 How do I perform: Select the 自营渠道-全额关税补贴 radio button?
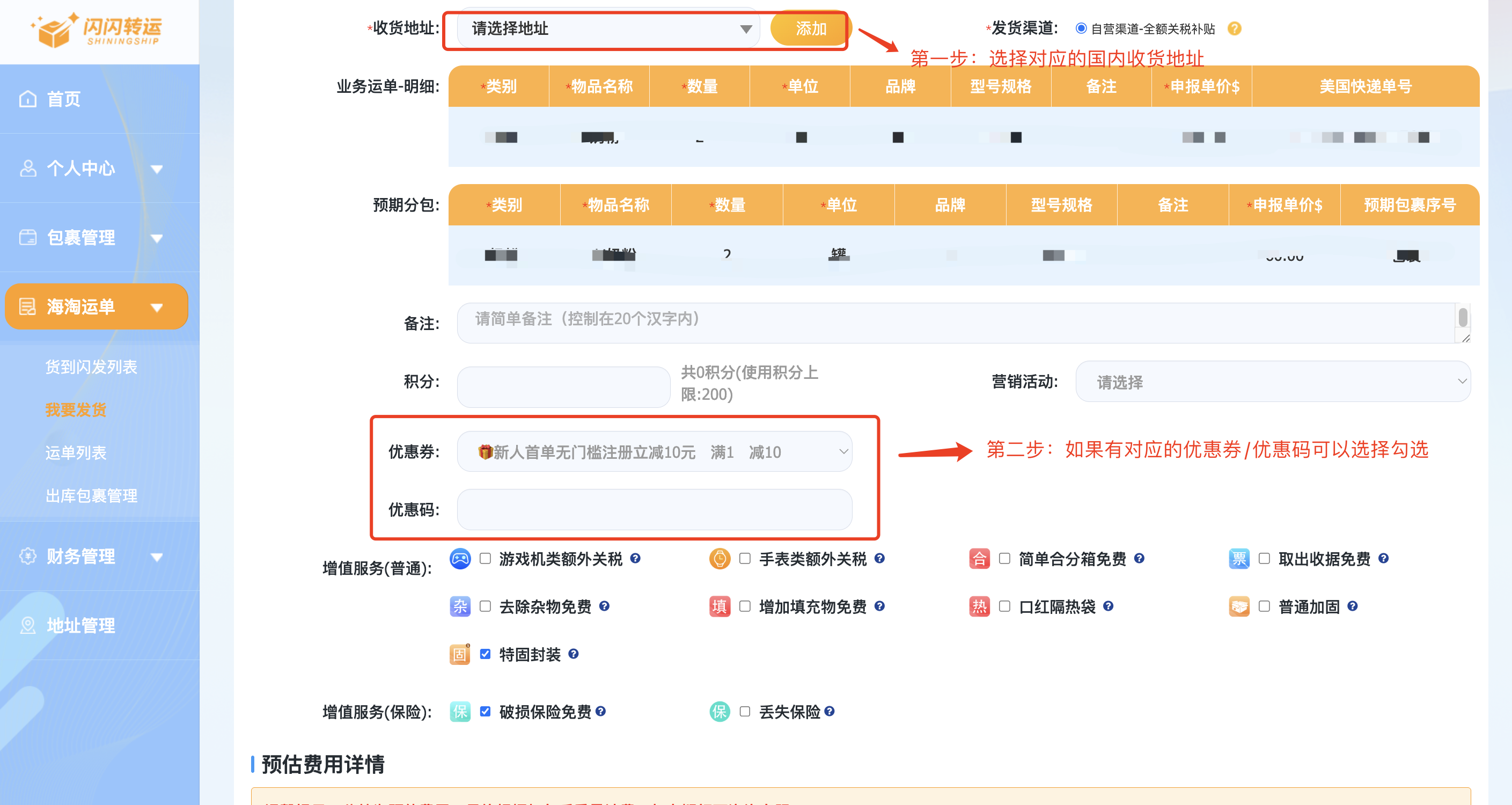pos(1081,28)
